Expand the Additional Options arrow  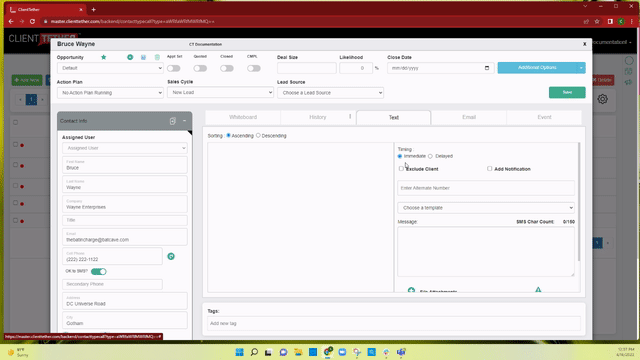click(x=581, y=68)
